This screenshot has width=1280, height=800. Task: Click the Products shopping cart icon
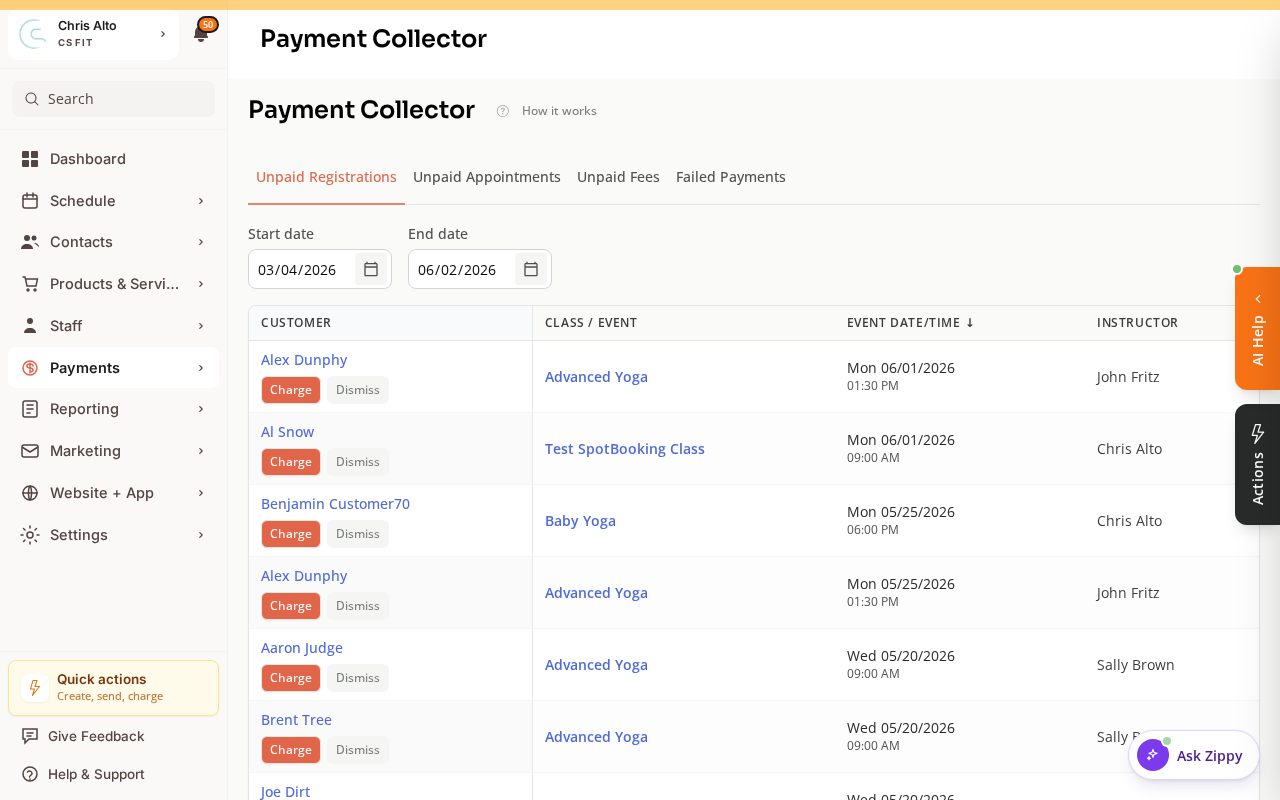(30, 284)
